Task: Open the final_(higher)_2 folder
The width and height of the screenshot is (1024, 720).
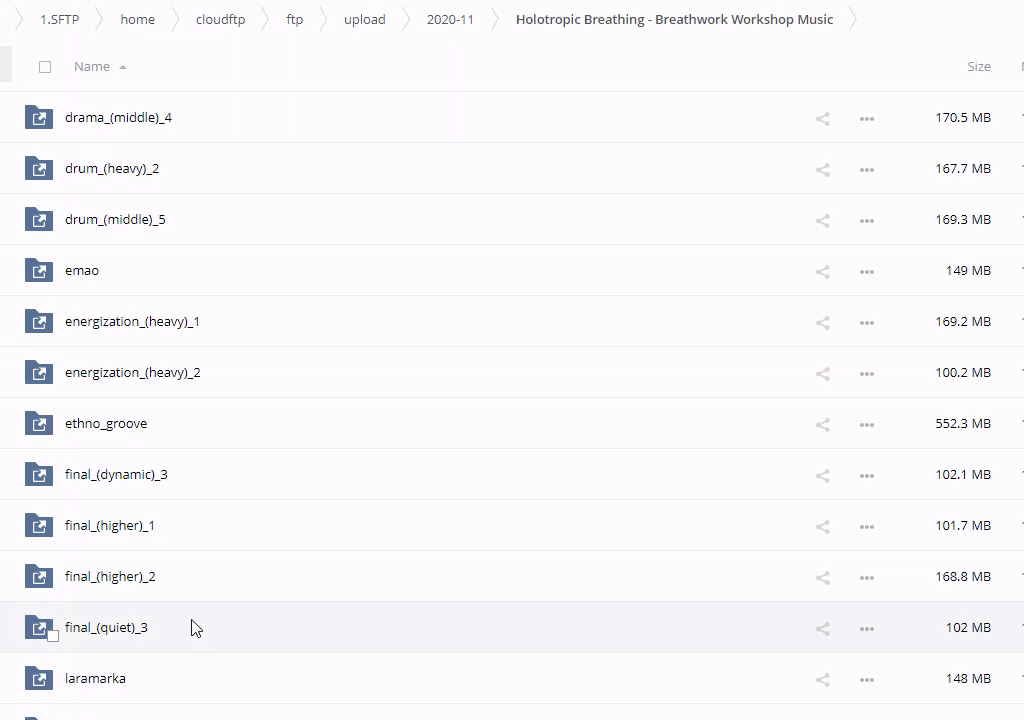Action: [x=110, y=576]
